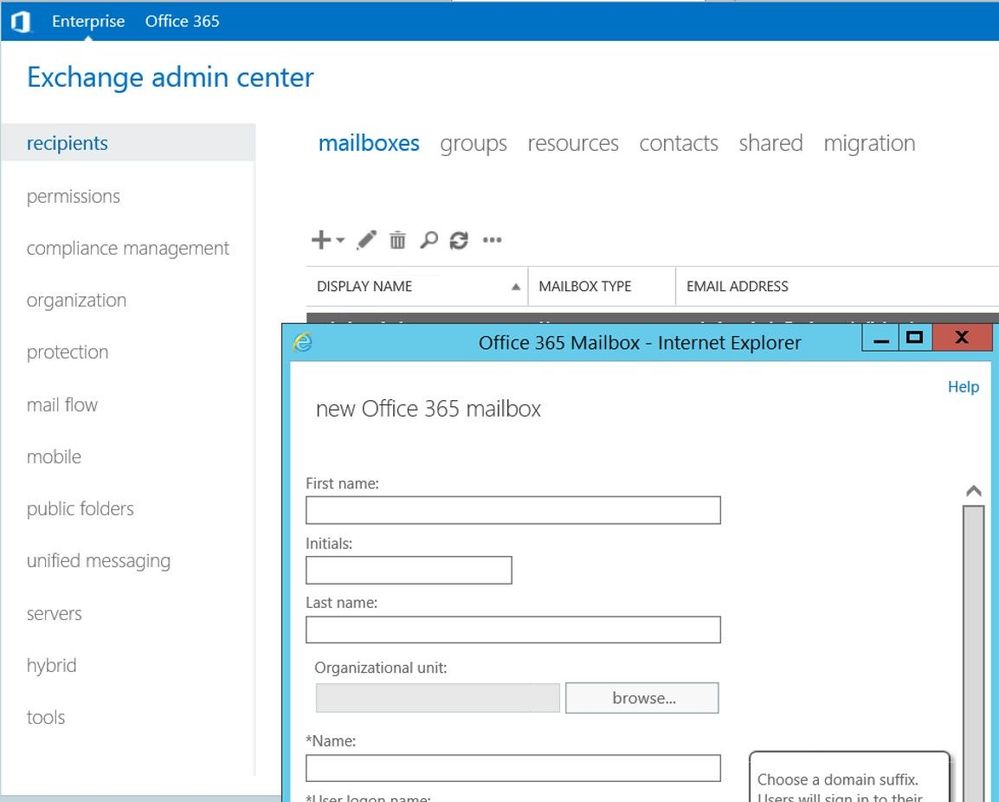Delete mailbox using trash icon
Viewport: 999px width, 802px height.
click(x=398, y=240)
